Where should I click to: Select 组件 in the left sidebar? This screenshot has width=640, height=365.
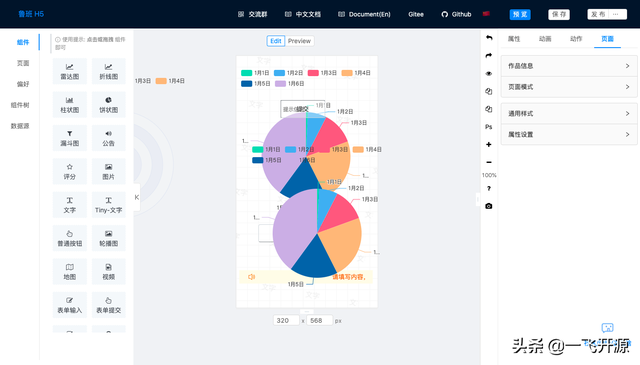pyautogui.click(x=23, y=42)
